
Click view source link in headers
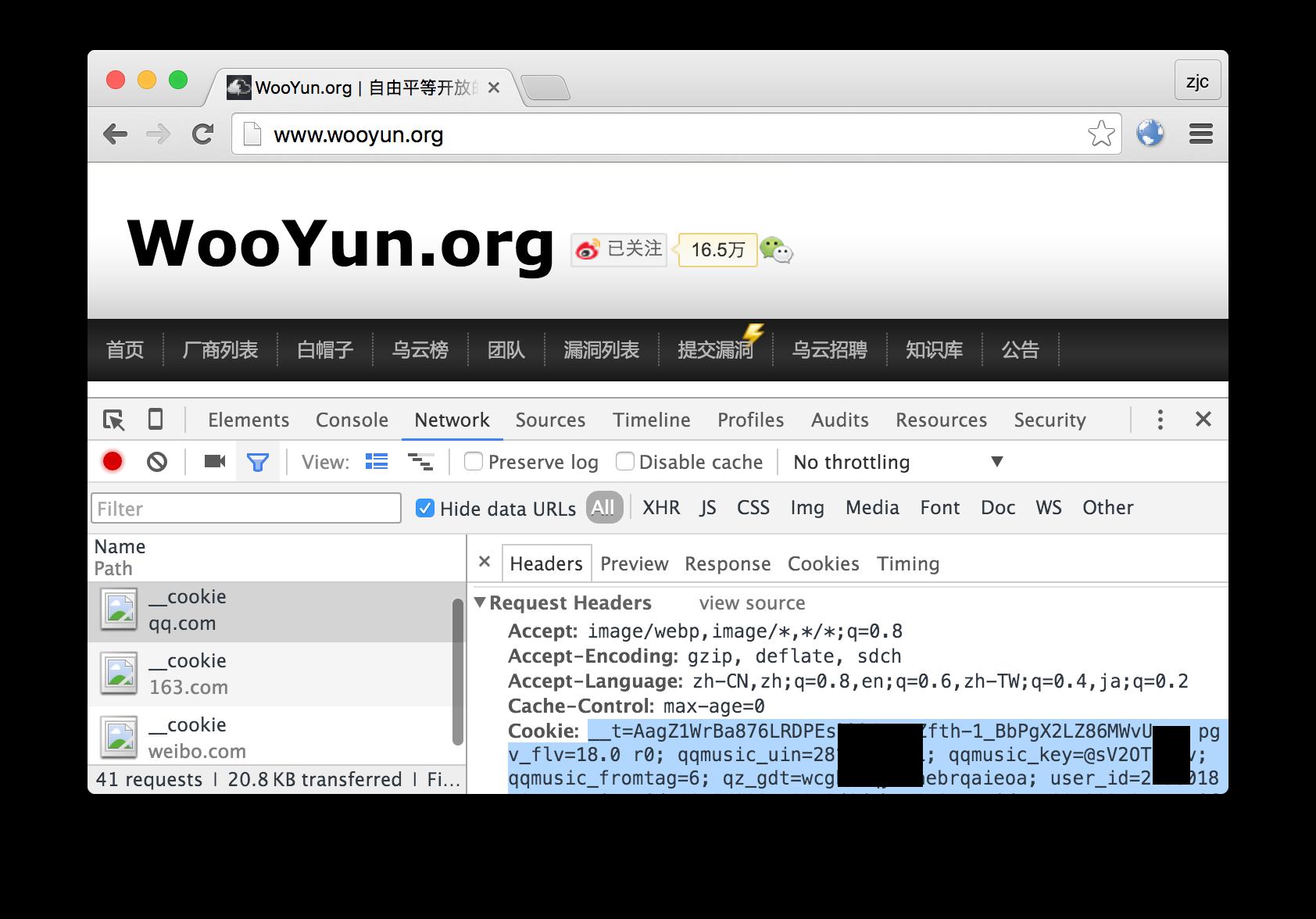(752, 603)
